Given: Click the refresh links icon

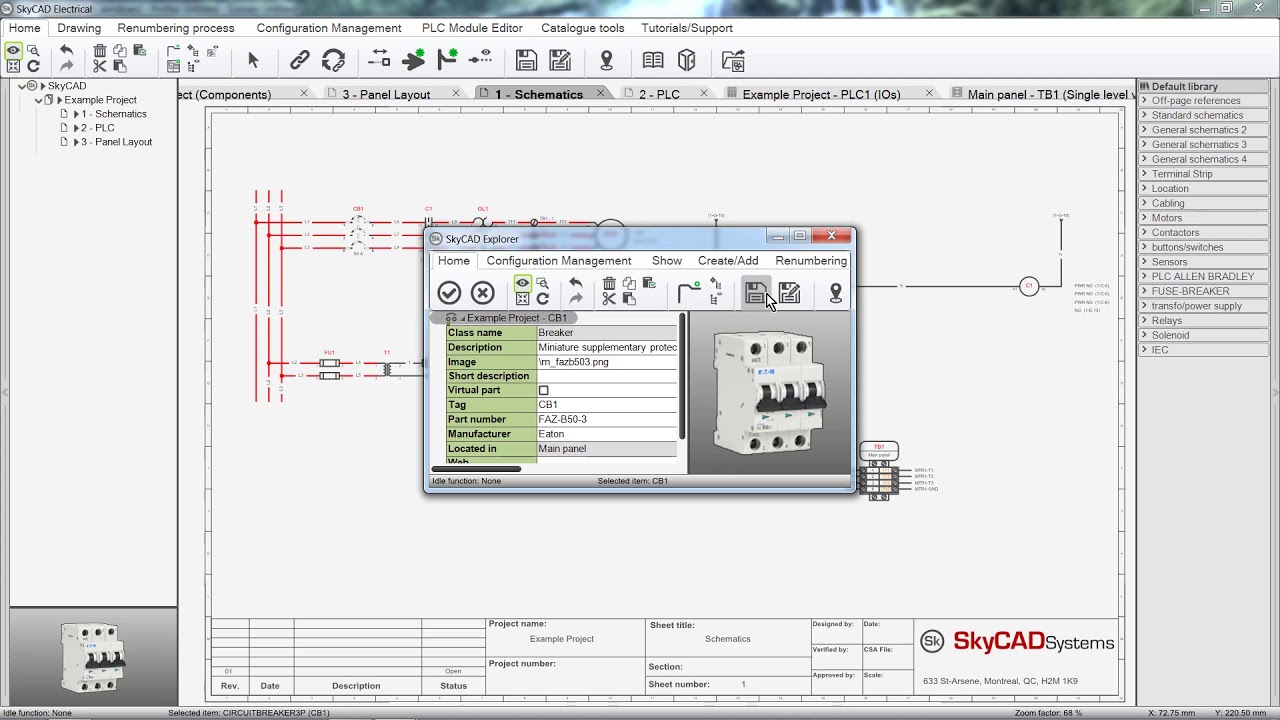Looking at the screenshot, I should tap(334, 61).
